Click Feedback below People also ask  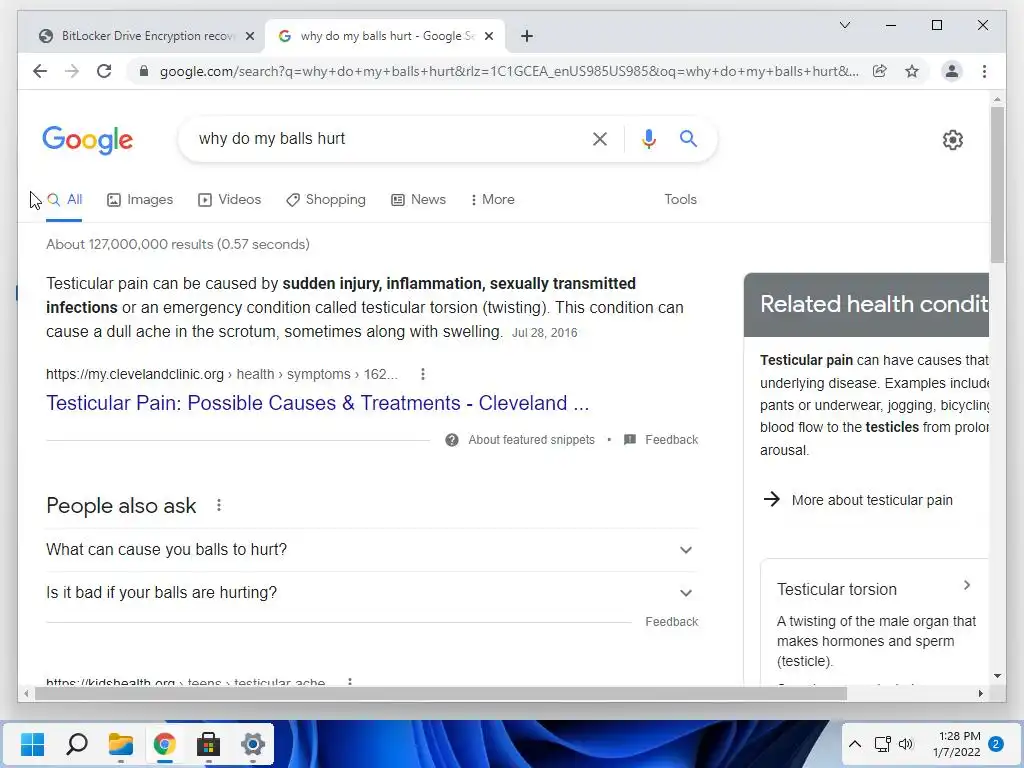click(x=671, y=622)
